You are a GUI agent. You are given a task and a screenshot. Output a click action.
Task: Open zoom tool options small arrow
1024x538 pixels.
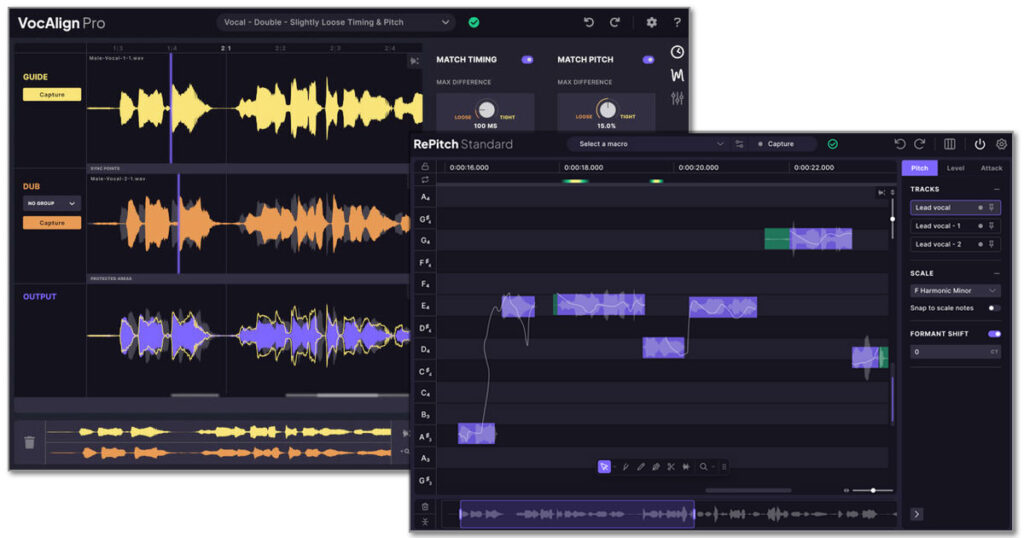tap(713, 467)
